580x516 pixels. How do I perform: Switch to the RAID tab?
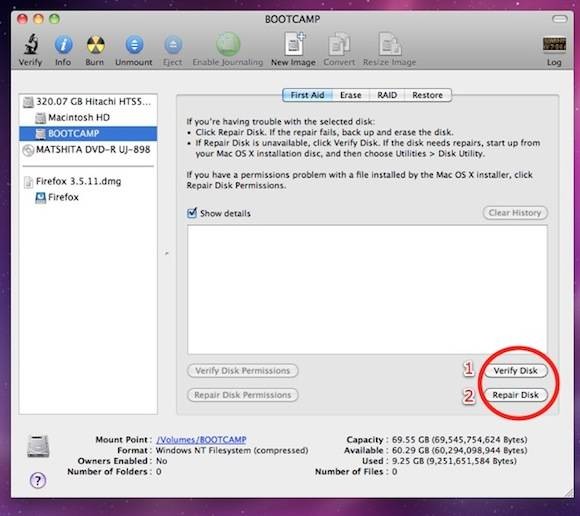pos(387,95)
